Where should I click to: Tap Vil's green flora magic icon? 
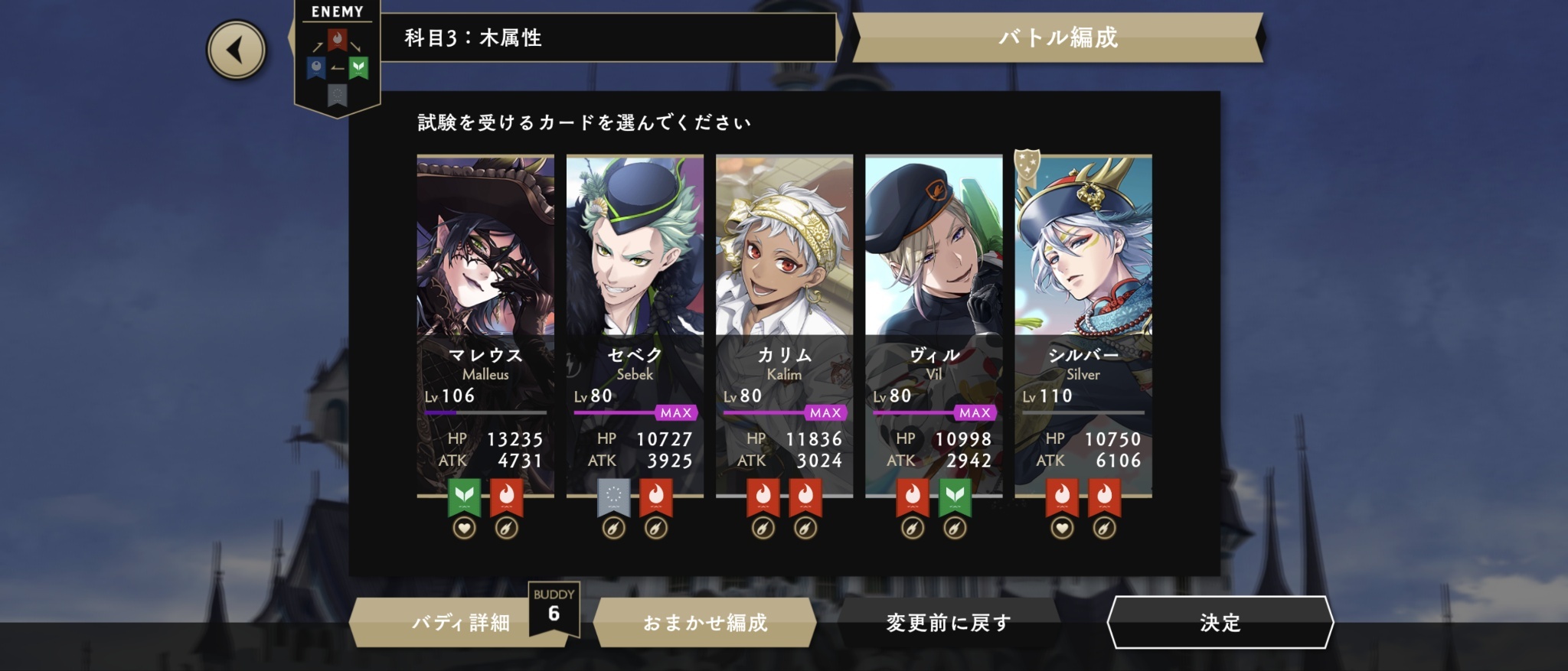tap(955, 497)
